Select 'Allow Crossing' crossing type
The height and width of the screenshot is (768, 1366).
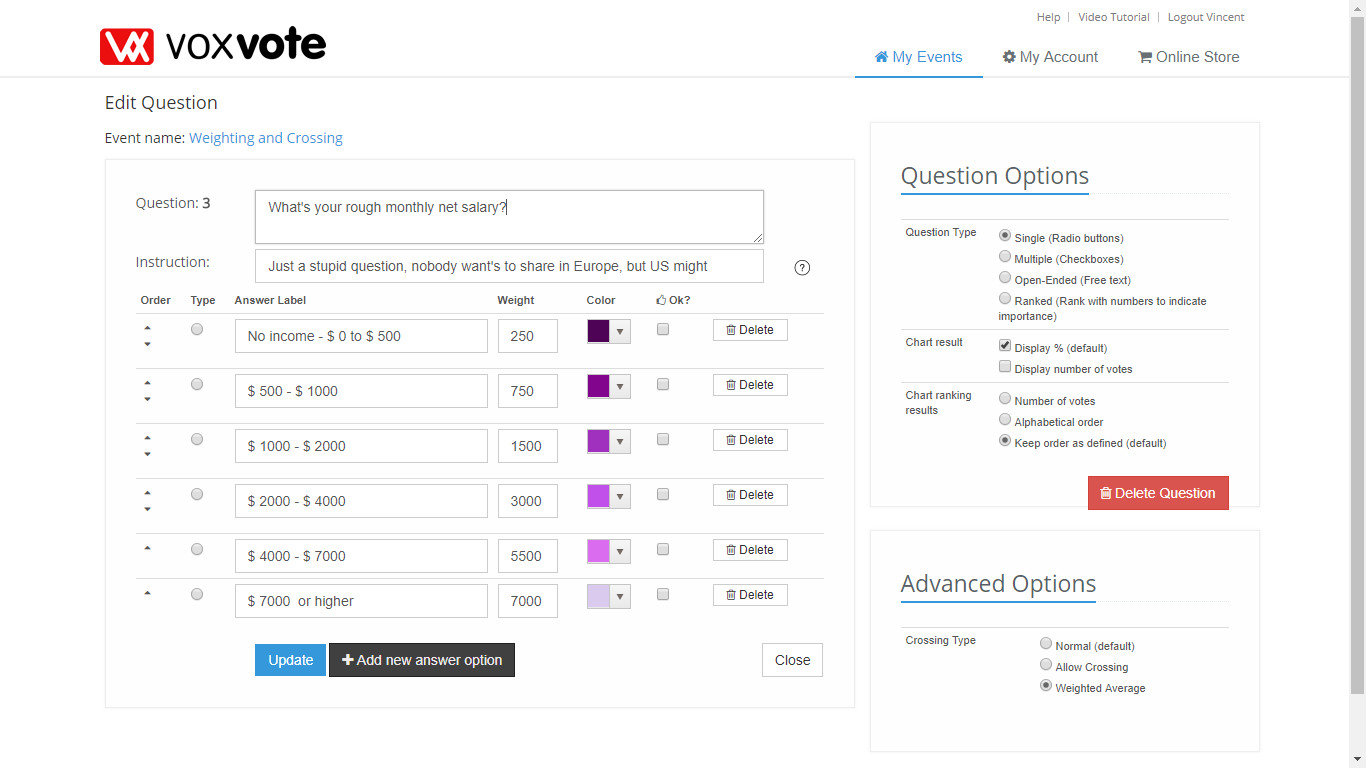1046,665
